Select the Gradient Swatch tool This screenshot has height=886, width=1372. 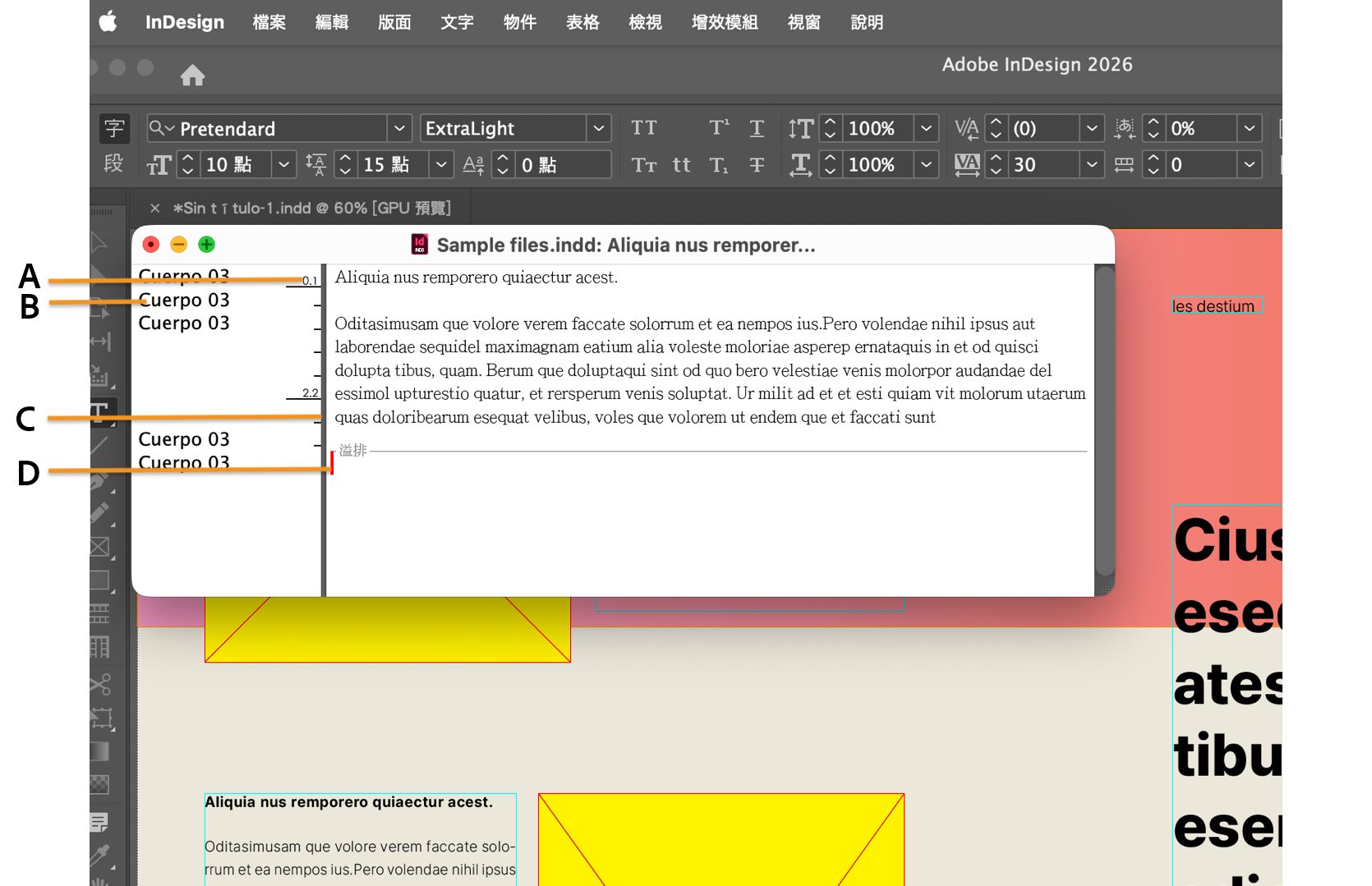click(100, 751)
